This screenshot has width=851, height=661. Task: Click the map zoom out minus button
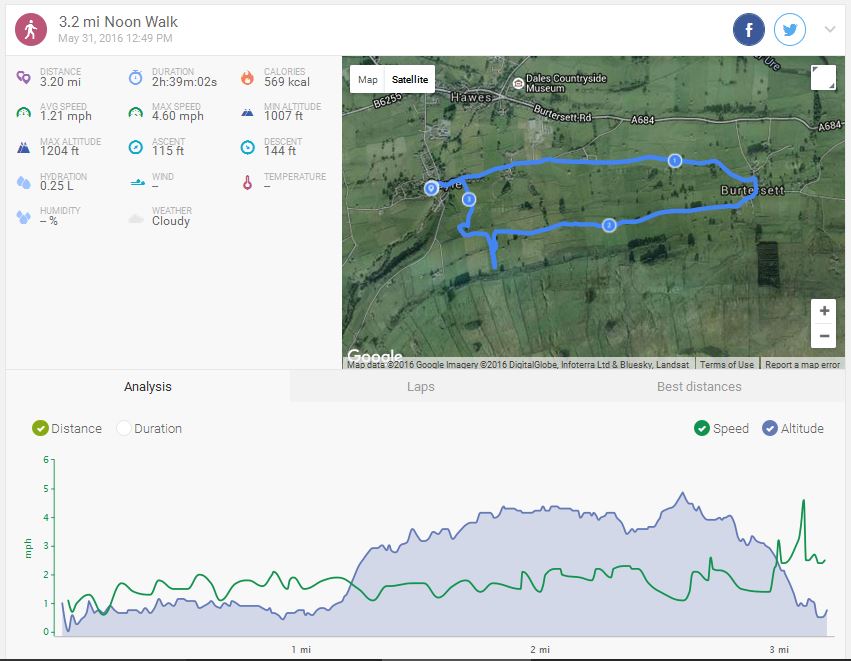point(822,336)
